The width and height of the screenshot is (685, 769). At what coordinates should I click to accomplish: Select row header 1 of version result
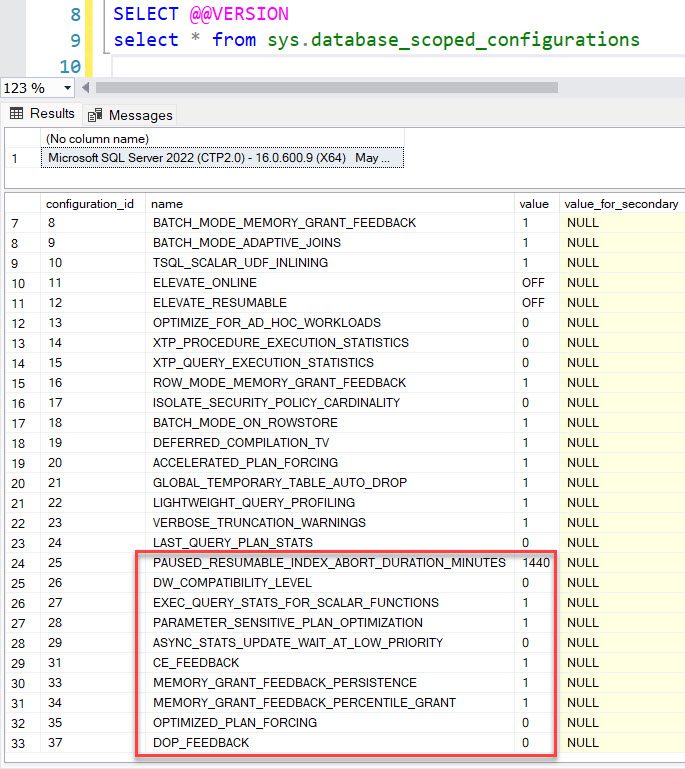point(23,158)
